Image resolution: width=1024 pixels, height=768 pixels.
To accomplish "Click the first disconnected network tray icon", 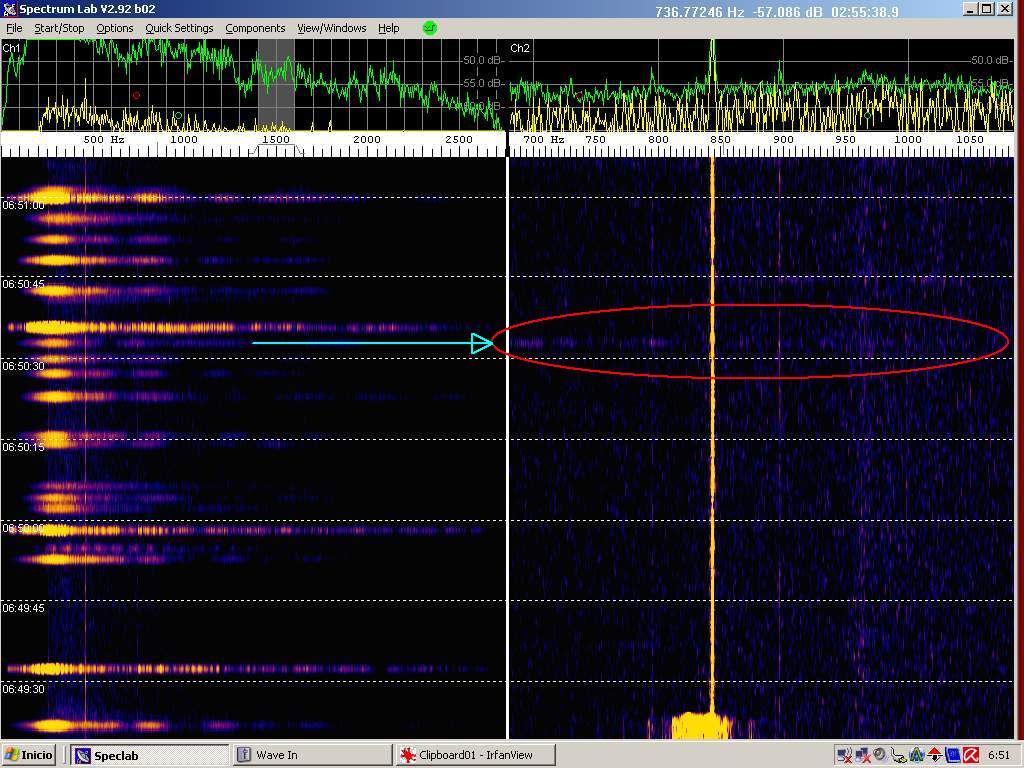I will tap(844, 755).
